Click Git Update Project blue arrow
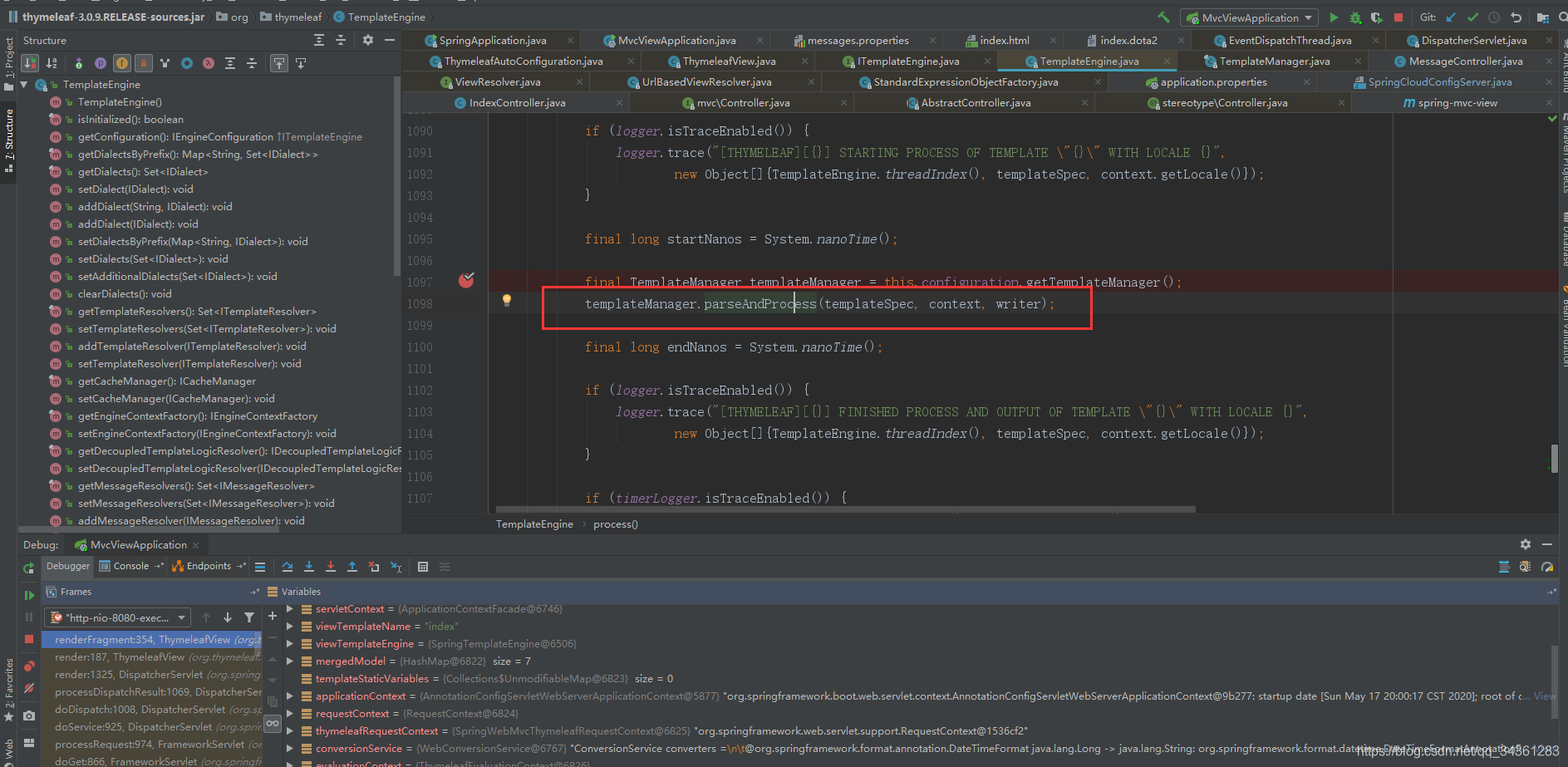 click(1451, 17)
